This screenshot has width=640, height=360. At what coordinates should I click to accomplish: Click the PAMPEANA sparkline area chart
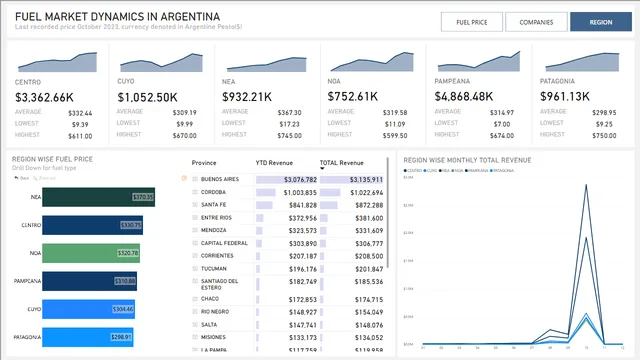[479, 62]
